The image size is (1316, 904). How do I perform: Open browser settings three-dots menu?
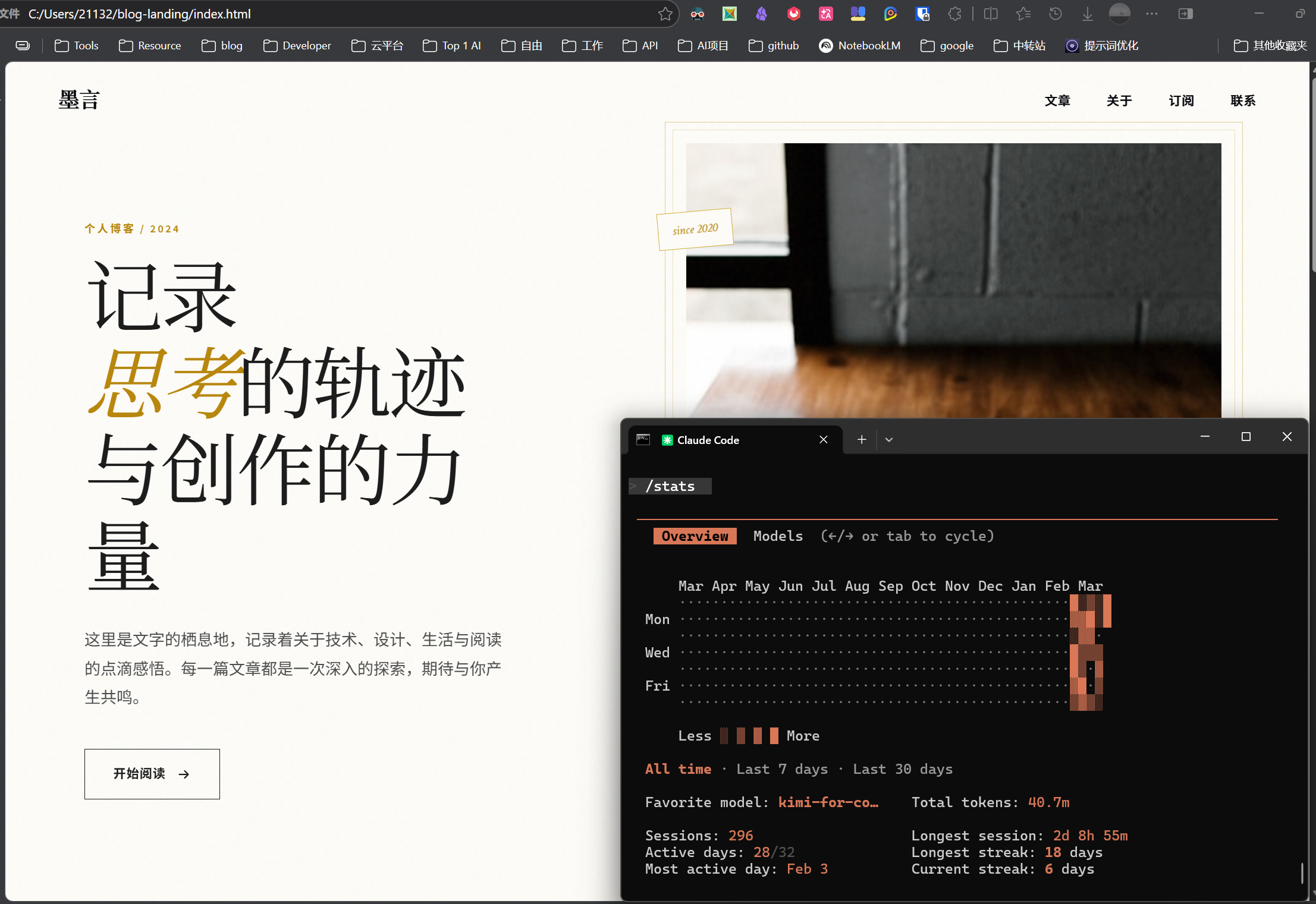pyautogui.click(x=1152, y=14)
